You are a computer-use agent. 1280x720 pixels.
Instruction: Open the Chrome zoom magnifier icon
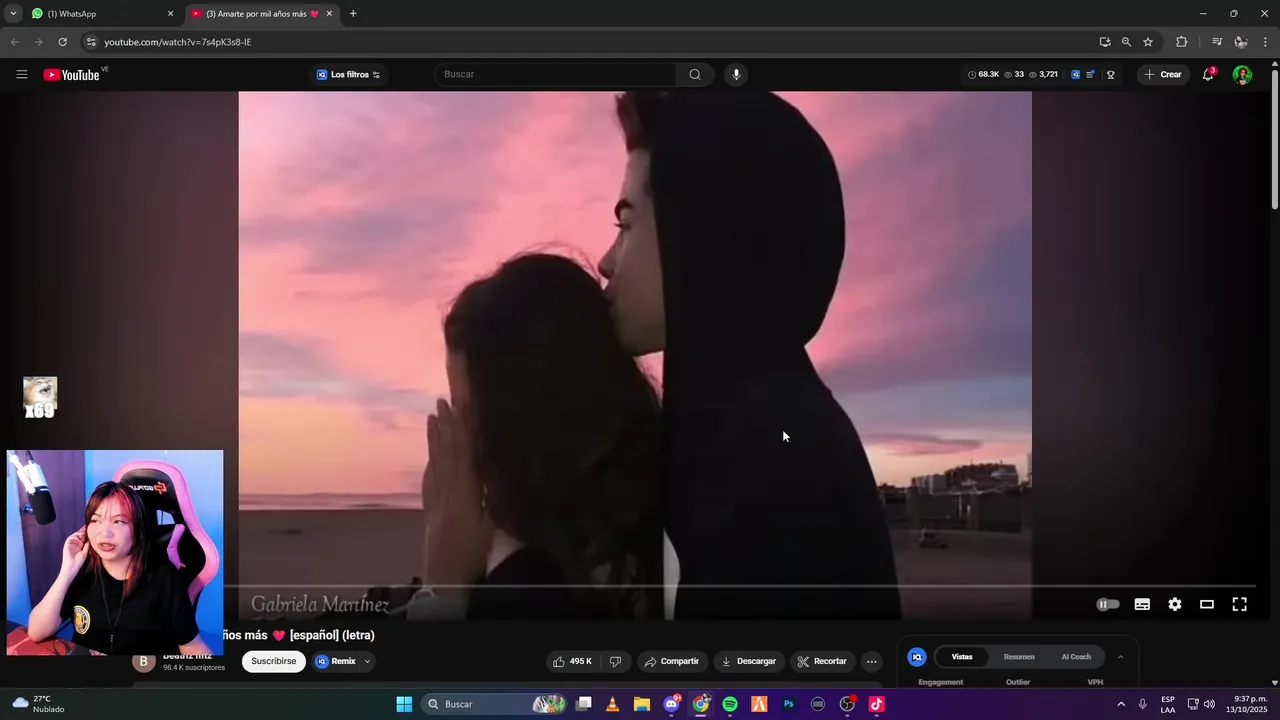[1126, 42]
